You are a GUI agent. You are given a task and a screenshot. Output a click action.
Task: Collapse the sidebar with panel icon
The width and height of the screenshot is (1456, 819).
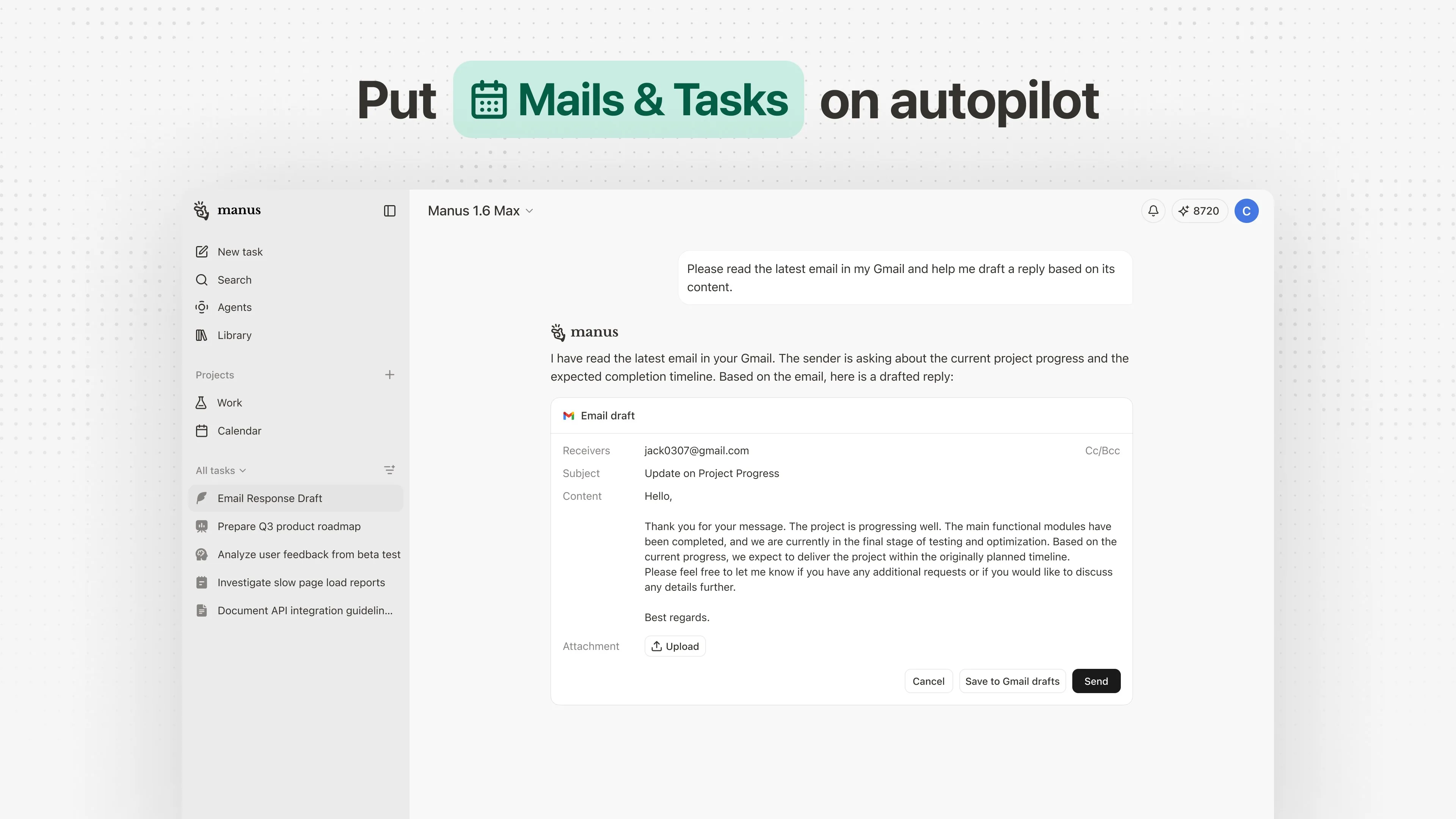pyautogui.click(x=389, y=211)
